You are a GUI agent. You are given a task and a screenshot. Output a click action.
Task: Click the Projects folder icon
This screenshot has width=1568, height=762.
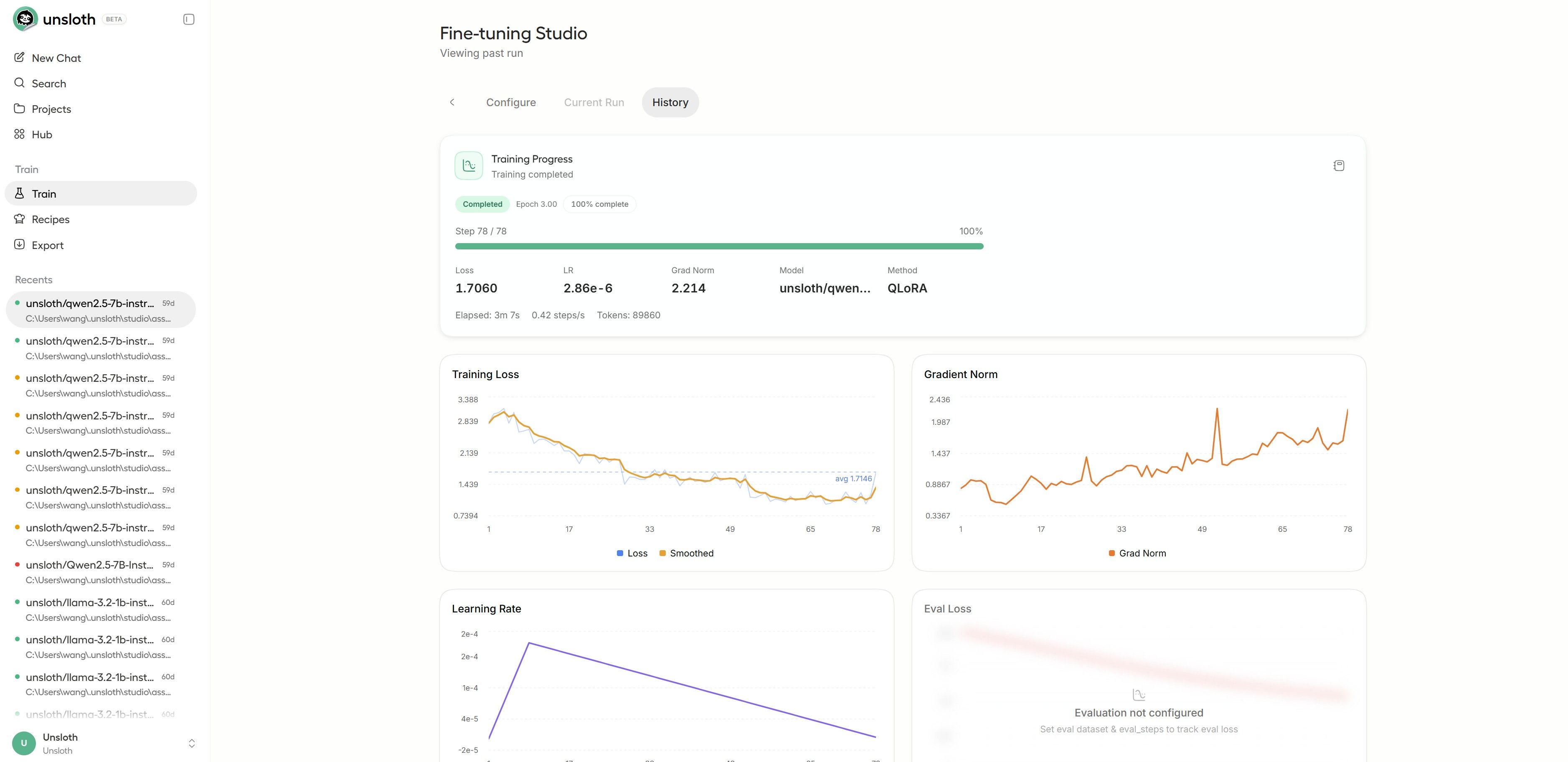pyautogui.click(x=20, y=108)
